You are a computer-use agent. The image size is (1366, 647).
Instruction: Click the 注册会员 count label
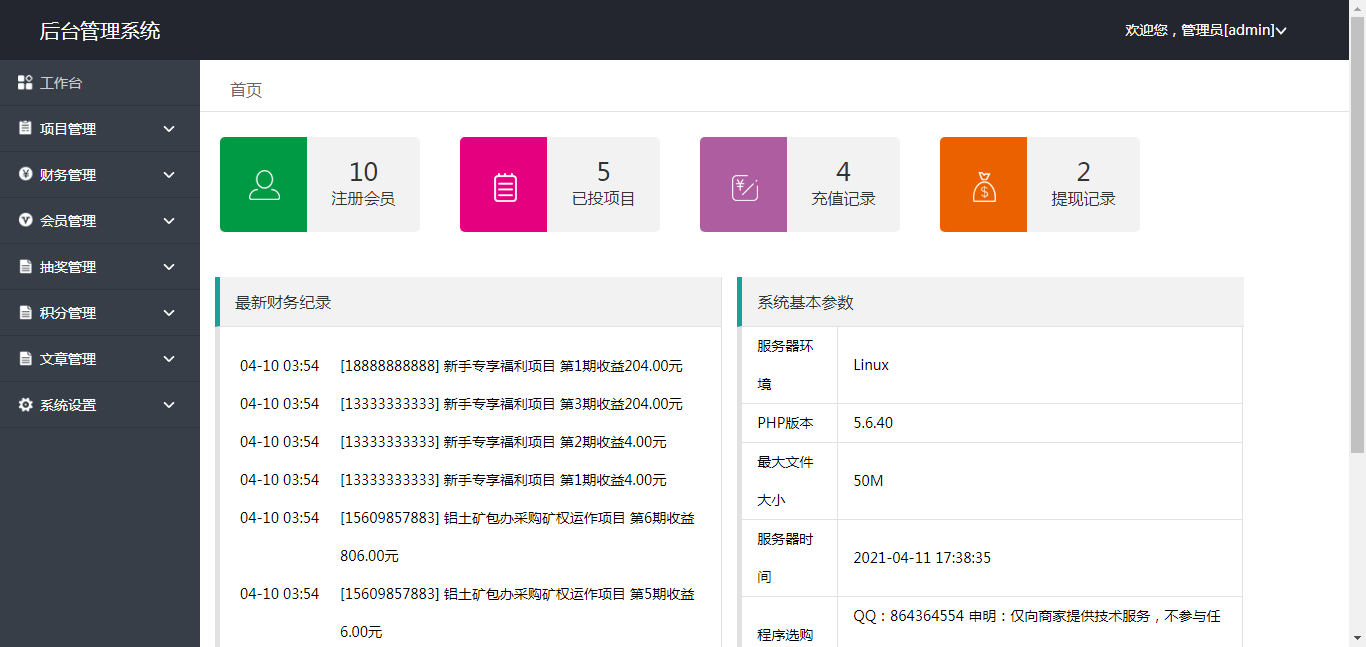(363, 199)
